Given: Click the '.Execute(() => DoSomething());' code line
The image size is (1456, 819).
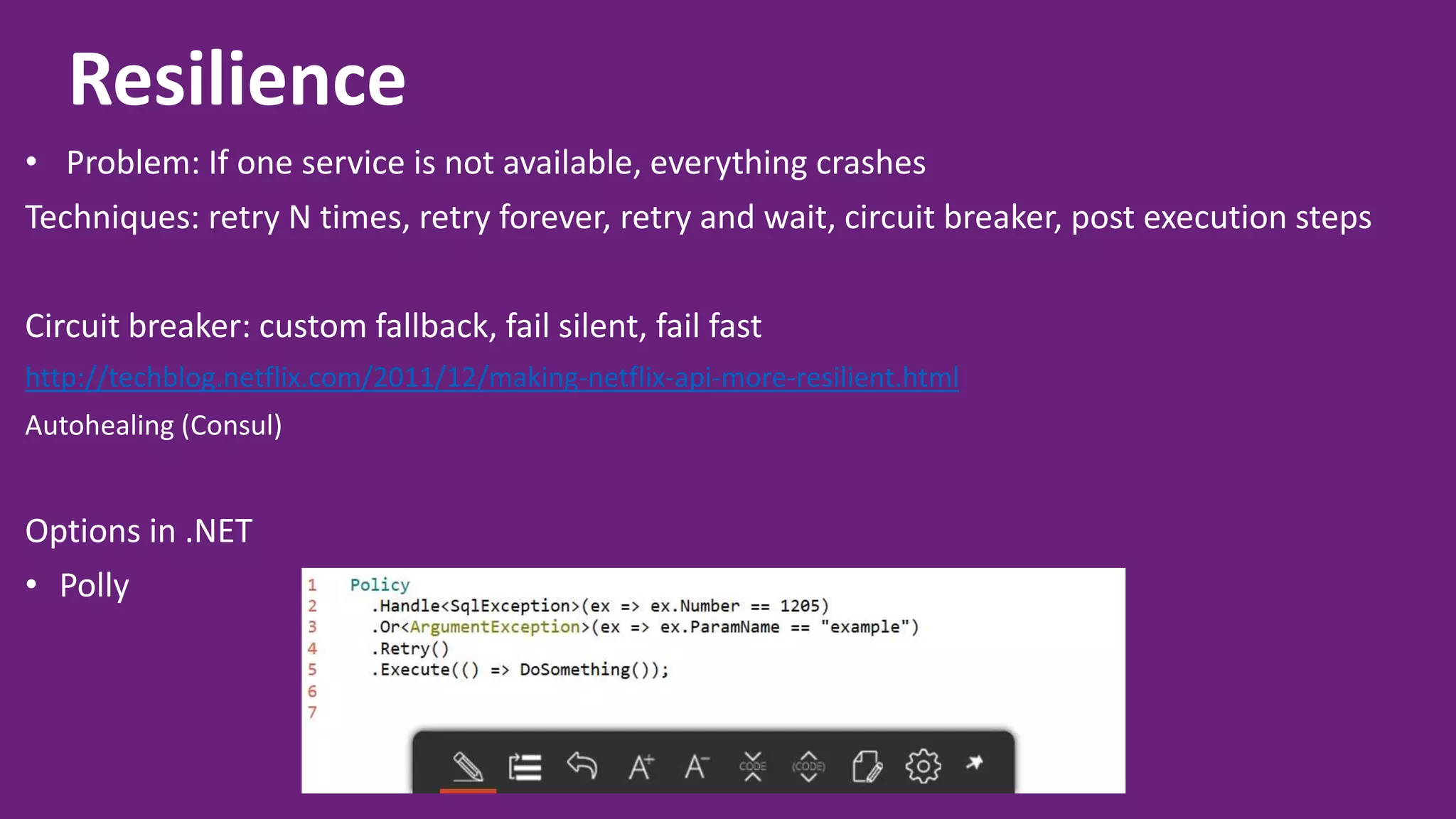Looking at the screenshot, I should [520, 670].
